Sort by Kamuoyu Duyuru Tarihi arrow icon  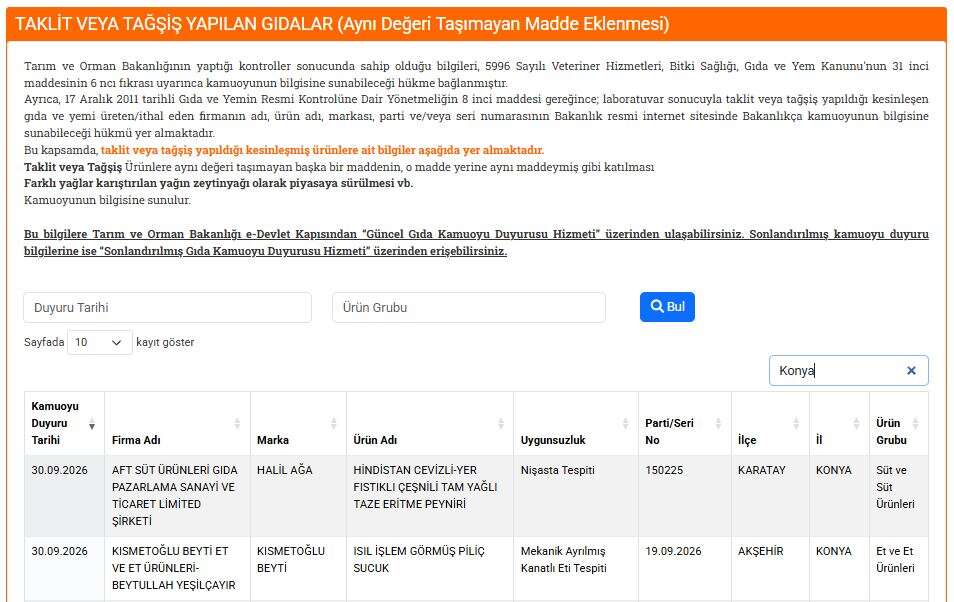click(x=92, y=424)
